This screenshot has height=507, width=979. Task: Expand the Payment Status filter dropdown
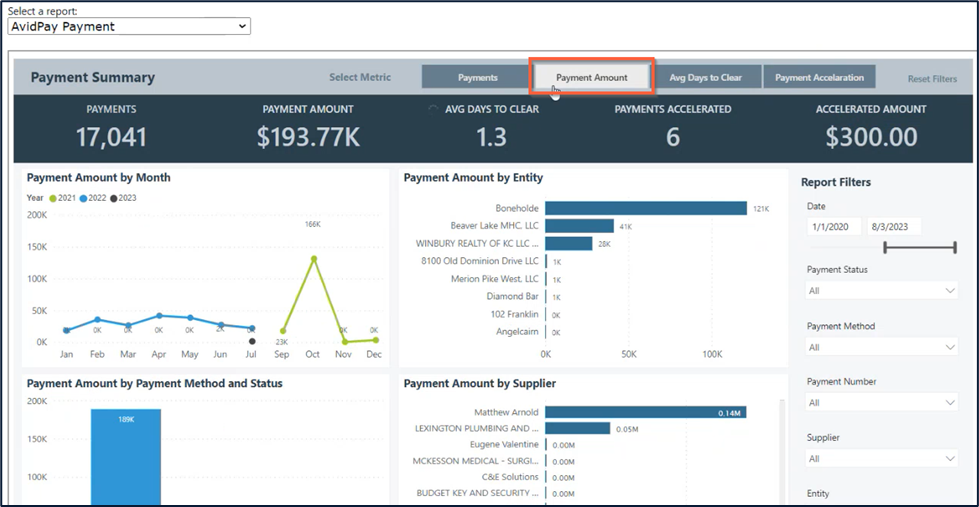coord(882,290)
